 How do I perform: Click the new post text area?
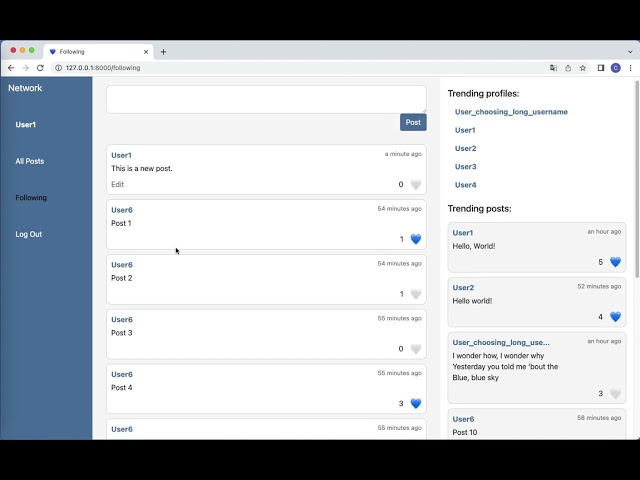click(x=267, y=99)
